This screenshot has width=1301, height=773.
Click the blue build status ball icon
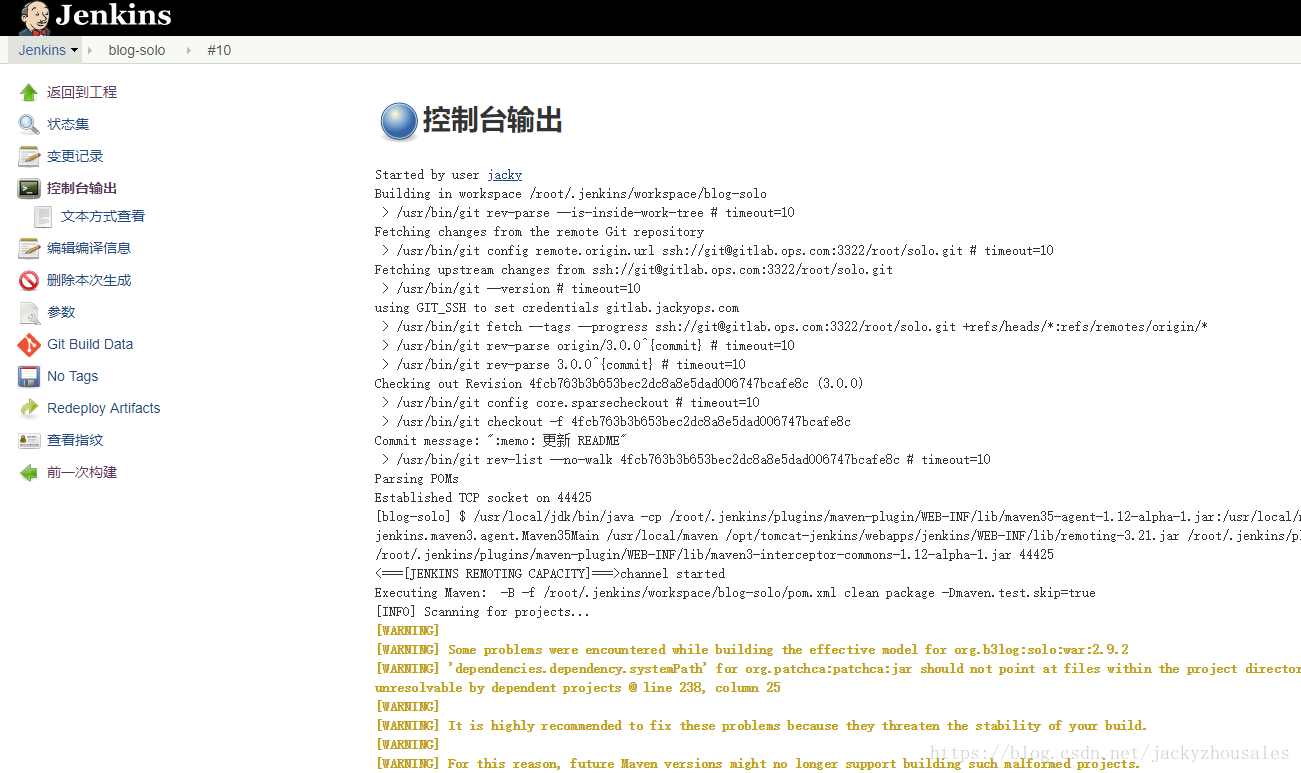(398, 122)
